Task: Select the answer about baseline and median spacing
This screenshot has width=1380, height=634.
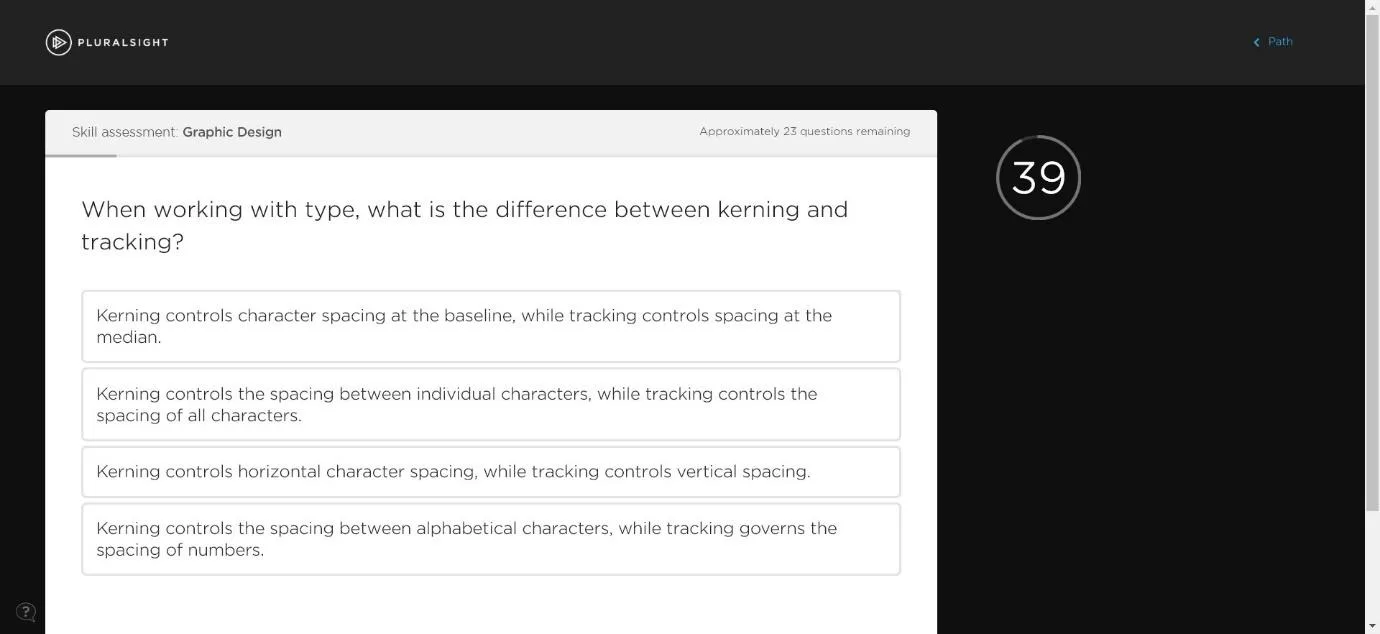Action: (491, 326)
